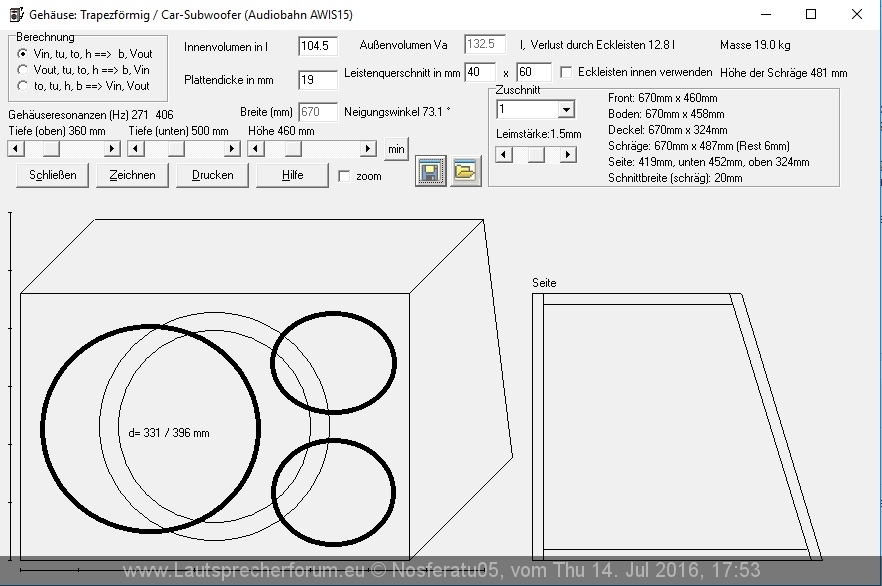Viewport: 882px width, 586px height.
Task: Click the 'min' button
Action: click(396, 149)
